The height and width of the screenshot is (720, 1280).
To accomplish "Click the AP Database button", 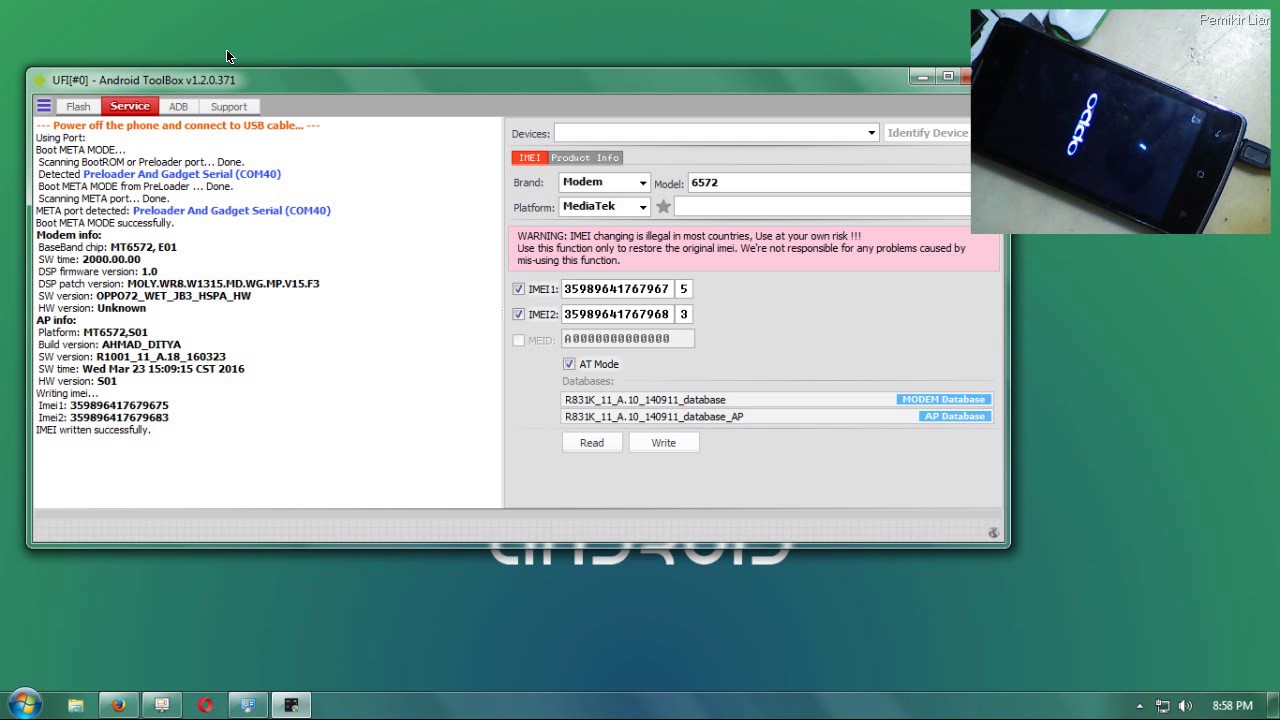I will pos(955,417).
